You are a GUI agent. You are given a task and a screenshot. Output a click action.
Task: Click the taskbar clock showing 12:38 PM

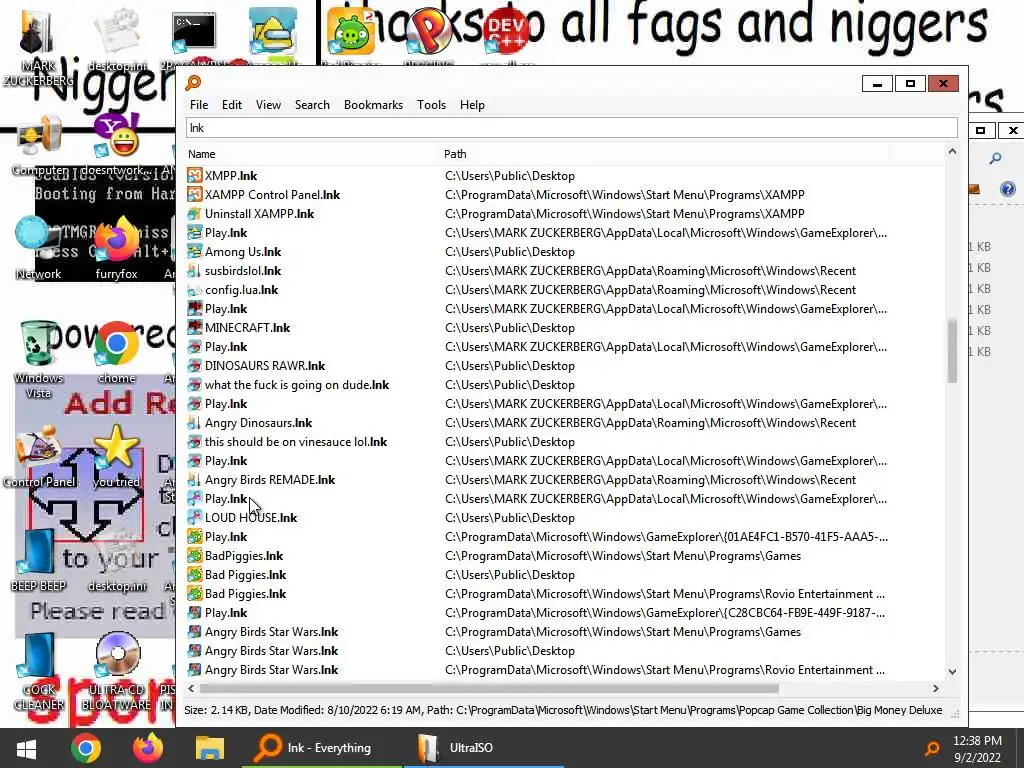point(977,749)
